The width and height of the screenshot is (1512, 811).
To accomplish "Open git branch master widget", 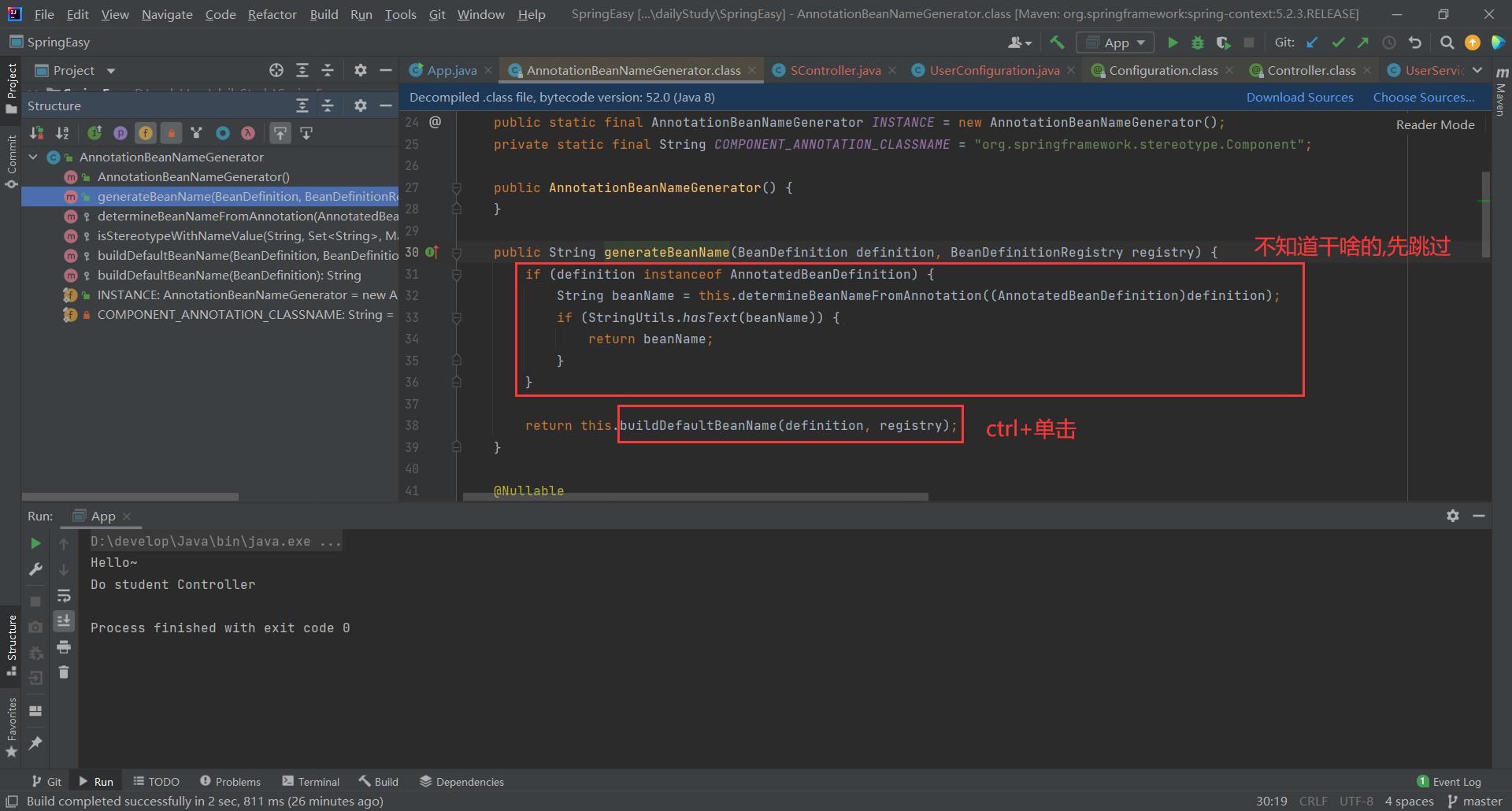I will click(1475, 802).
